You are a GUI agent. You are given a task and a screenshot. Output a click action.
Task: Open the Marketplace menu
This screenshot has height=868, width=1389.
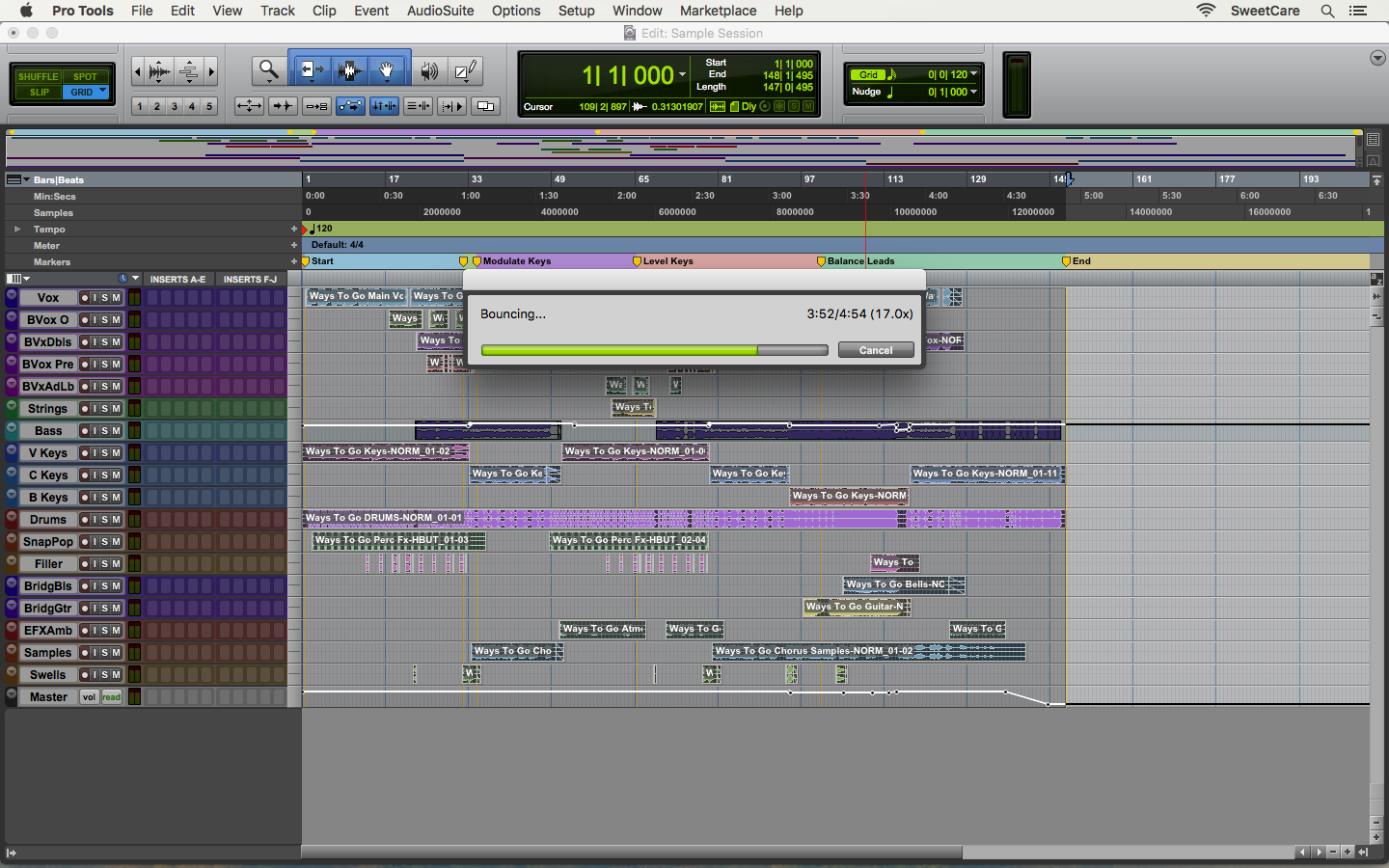click(718, 11)
